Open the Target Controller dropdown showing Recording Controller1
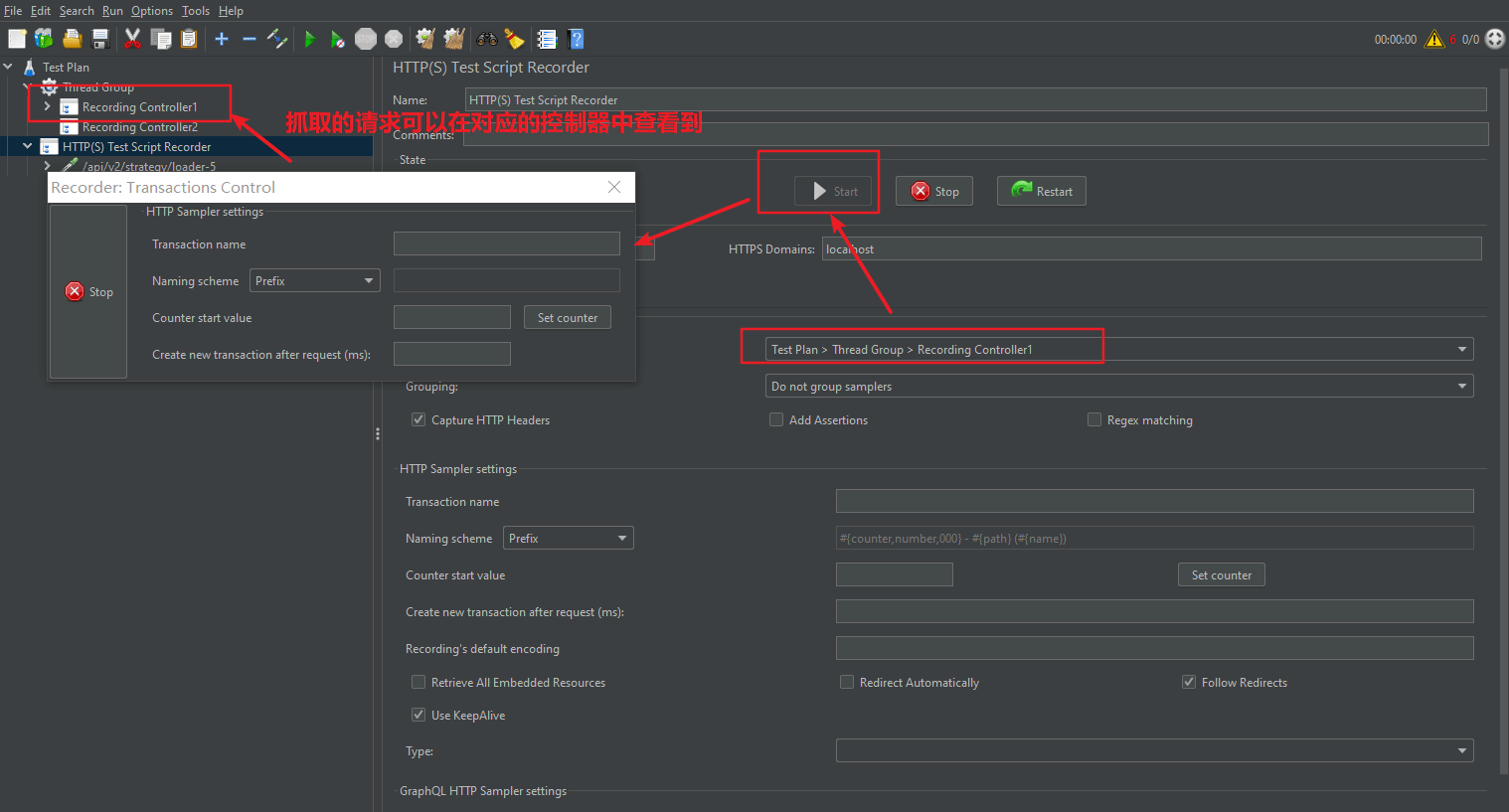1509x812 pixels. click(x=1119, y=349)
